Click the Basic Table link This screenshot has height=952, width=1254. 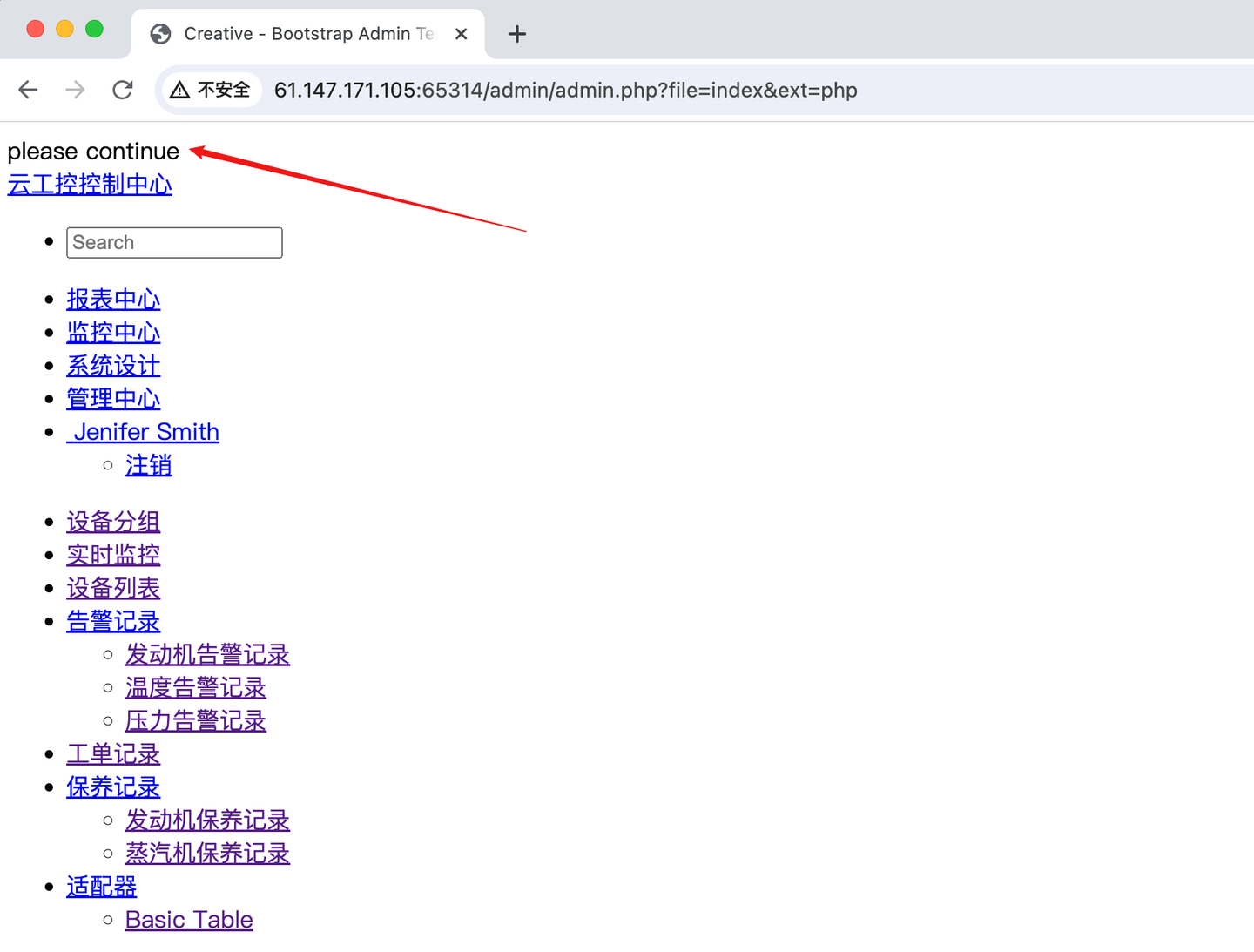(189, 919)
